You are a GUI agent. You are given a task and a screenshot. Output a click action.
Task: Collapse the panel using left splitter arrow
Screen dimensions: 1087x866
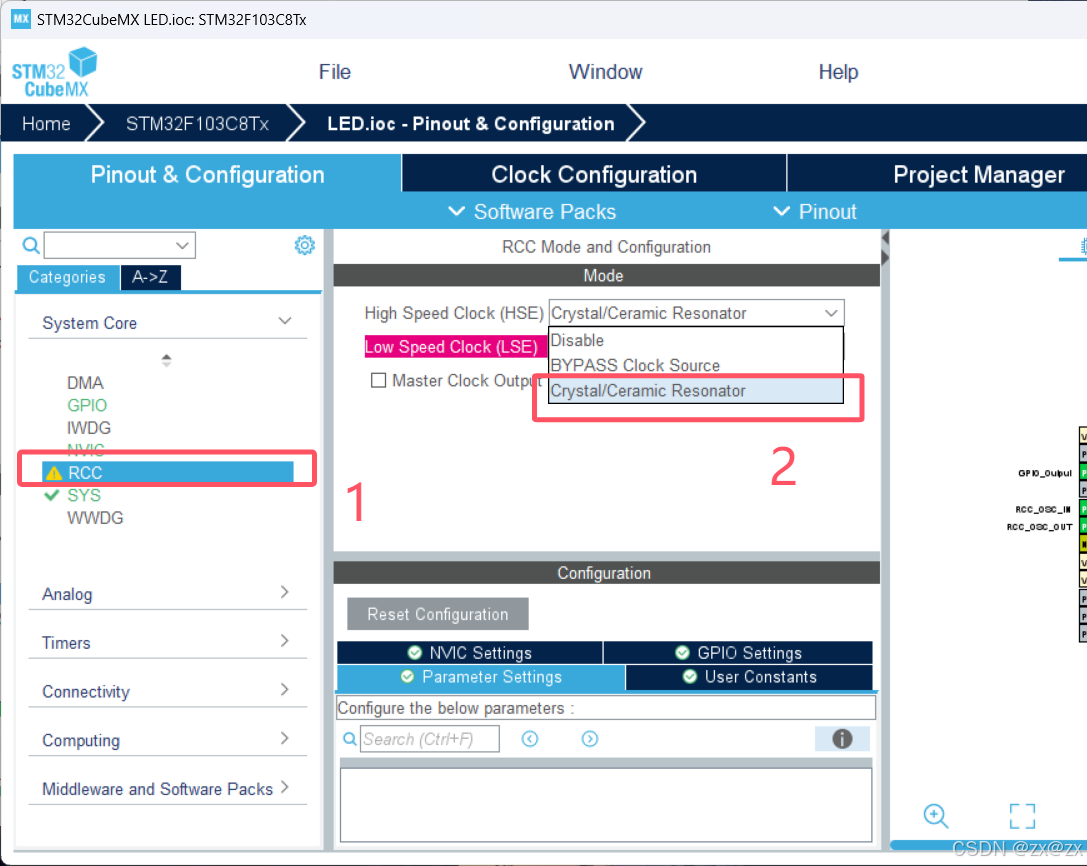(885, 238)
